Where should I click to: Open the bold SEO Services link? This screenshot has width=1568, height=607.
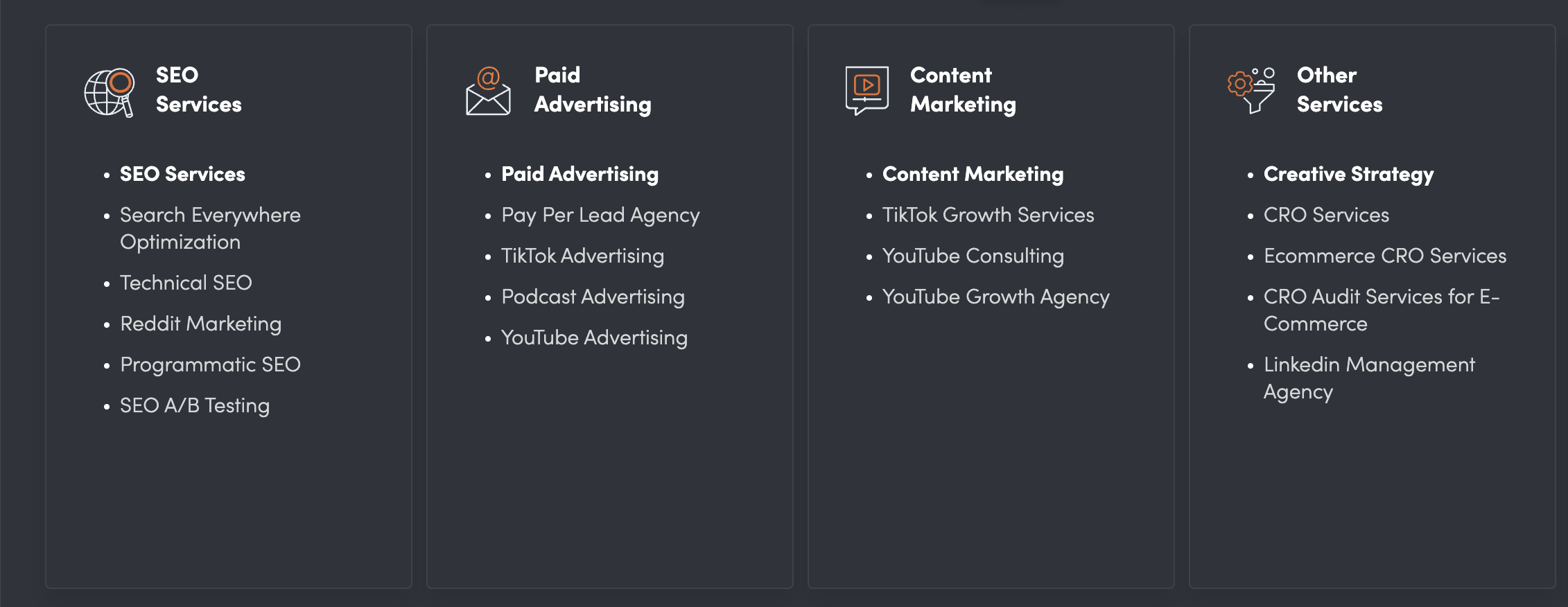[x=182, y=174]
